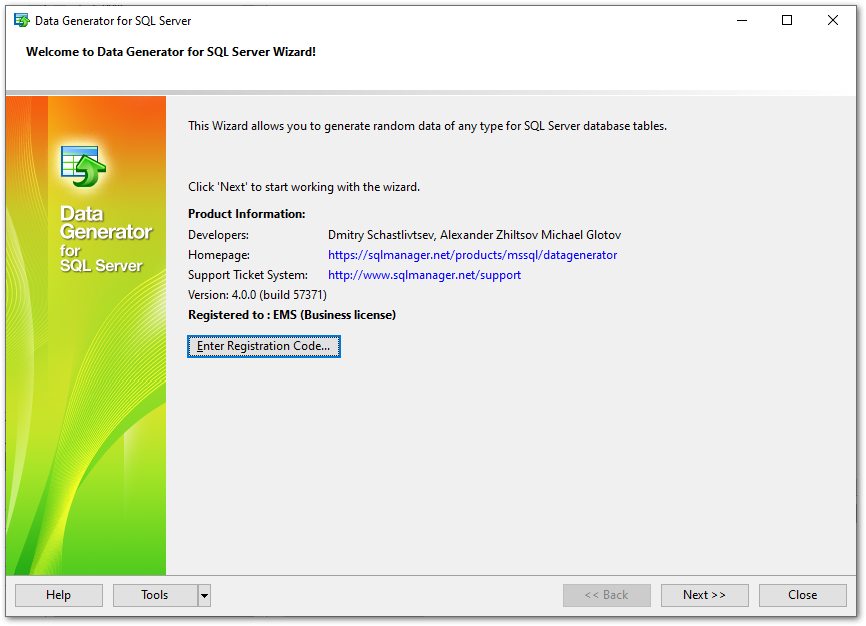Viewport: 866px width, 626px height.
Task: Click the 'Version: 4.0.0 (build 57371)' text
Action: (x=257, y=294)
